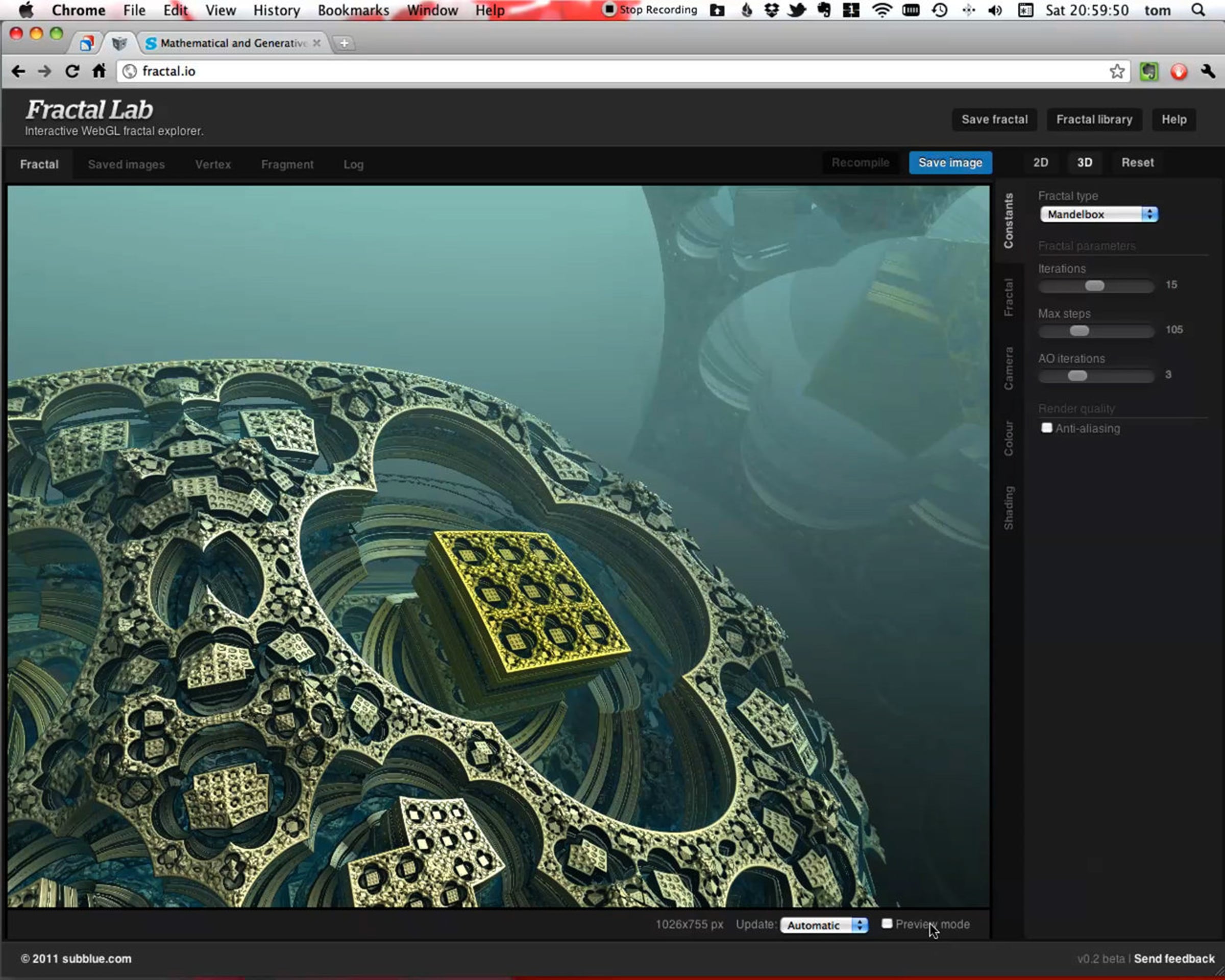This screenshot has height=980, width=1225.
Task: Open the Fractal library
Action: coord(1094,120)
